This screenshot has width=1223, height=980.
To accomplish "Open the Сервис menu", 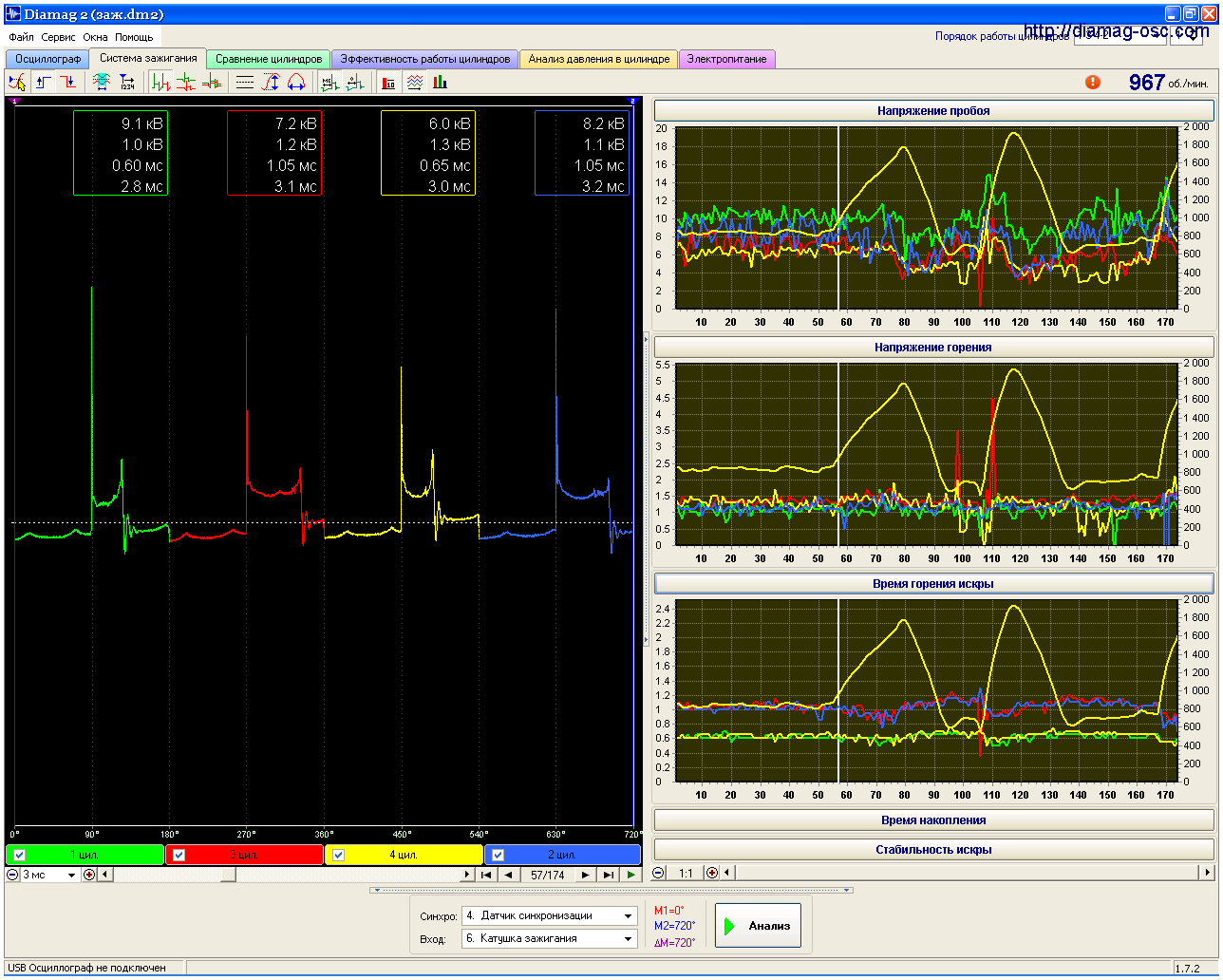I will [x=58, y=37].
